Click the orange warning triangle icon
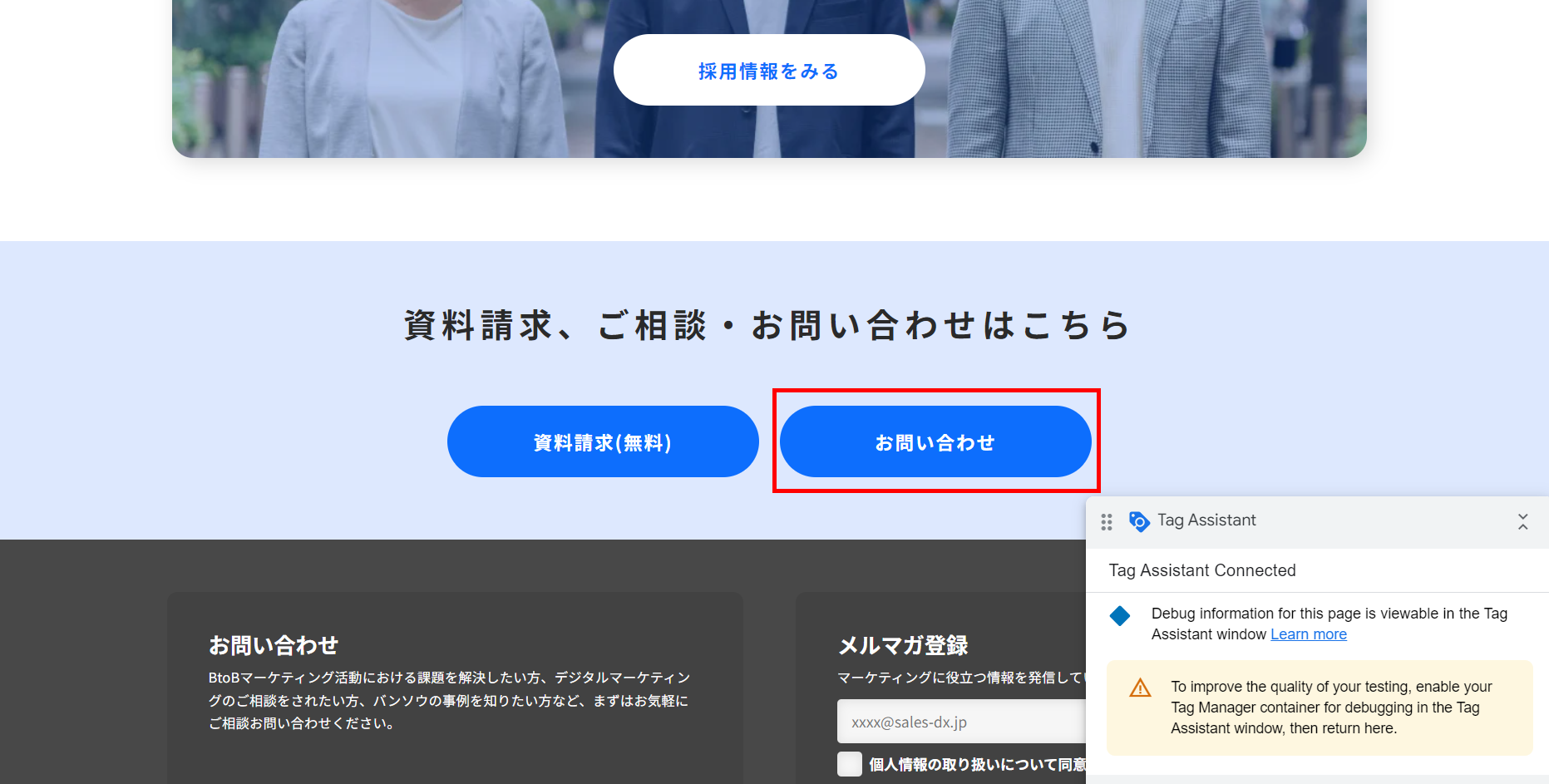Image resolution: width=1549 pixels, height=784 pixels. (x=1140, y=688)
